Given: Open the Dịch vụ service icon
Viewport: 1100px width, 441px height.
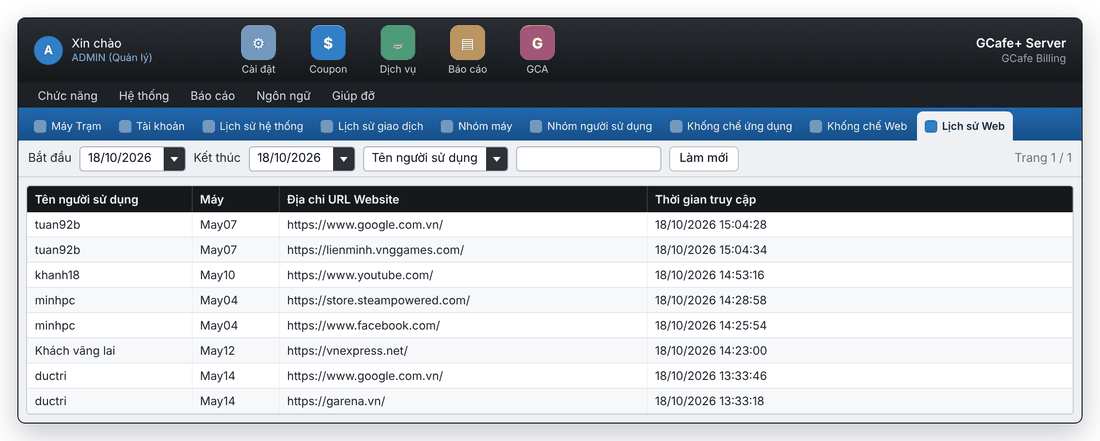Looking at the screenshot, I should (x=398, y=43).
